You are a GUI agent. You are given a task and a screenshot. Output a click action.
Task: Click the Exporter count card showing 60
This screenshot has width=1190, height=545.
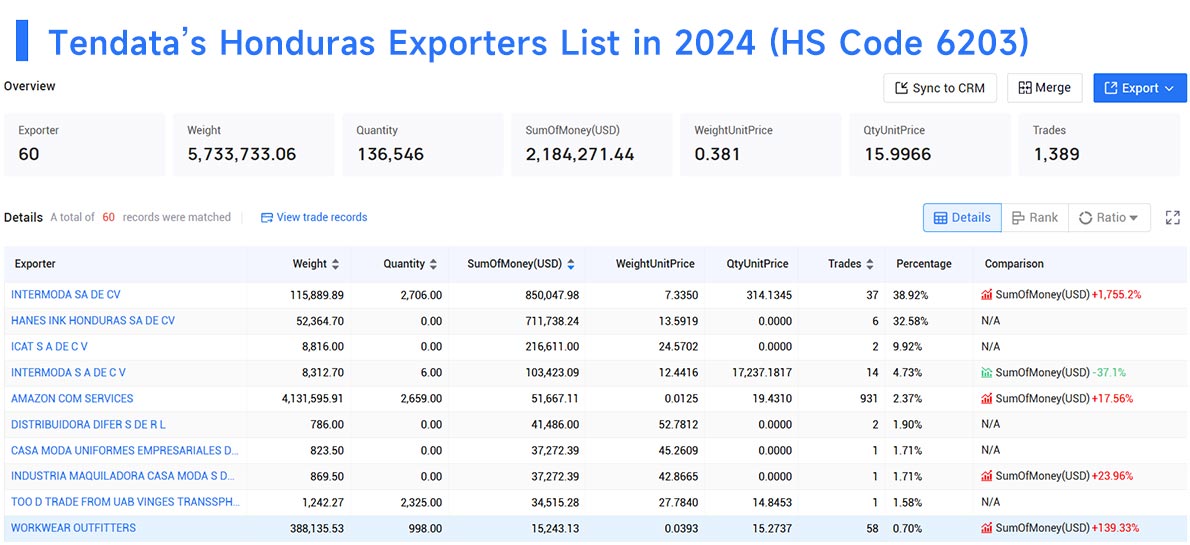[84, 144]
